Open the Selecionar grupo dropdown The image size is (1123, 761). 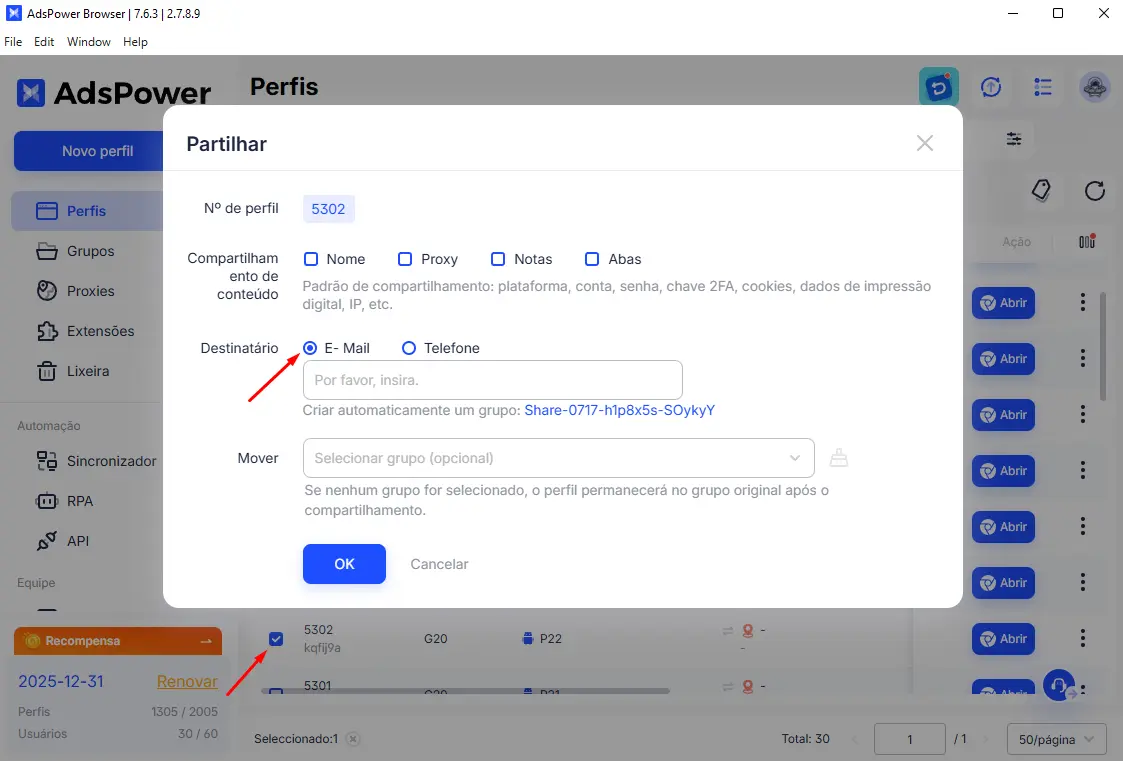point(559,458)
